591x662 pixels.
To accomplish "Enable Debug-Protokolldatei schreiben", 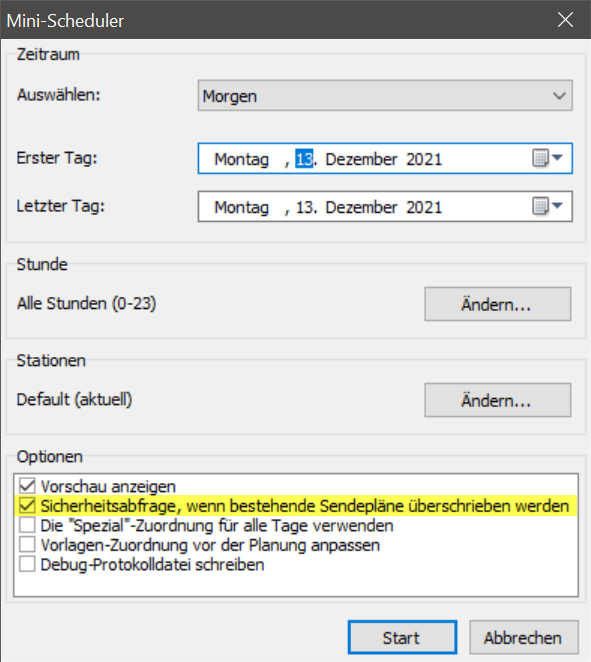I will pos(27,564).
